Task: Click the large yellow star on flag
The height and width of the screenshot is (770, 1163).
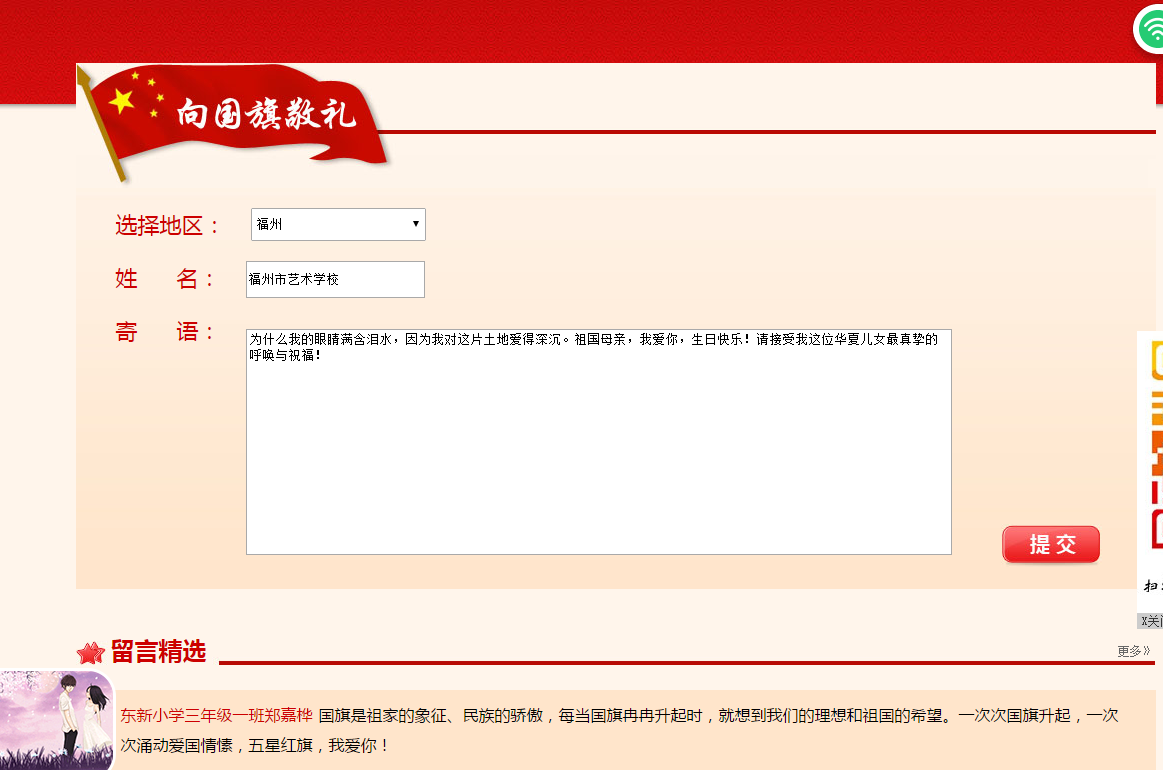Action: pos(122,101)
